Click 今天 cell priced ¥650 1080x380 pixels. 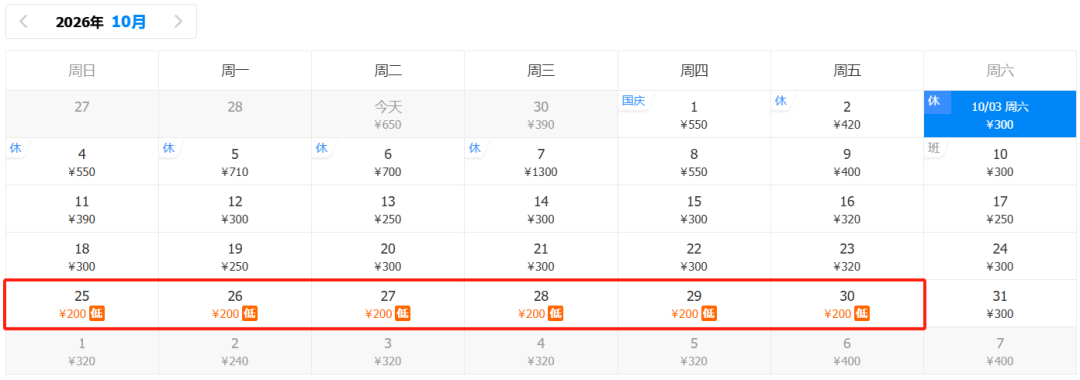388,114
